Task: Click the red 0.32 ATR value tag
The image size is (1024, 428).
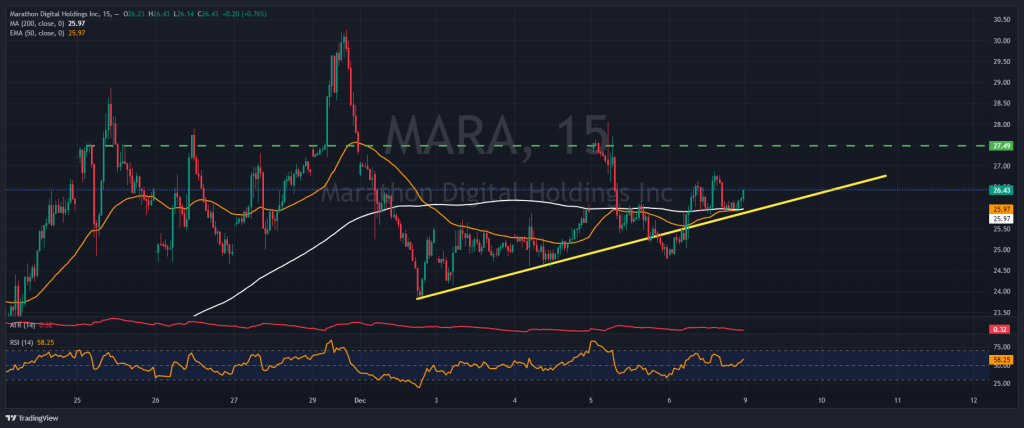Action: pyautogui.click(x=1000, y=330)
